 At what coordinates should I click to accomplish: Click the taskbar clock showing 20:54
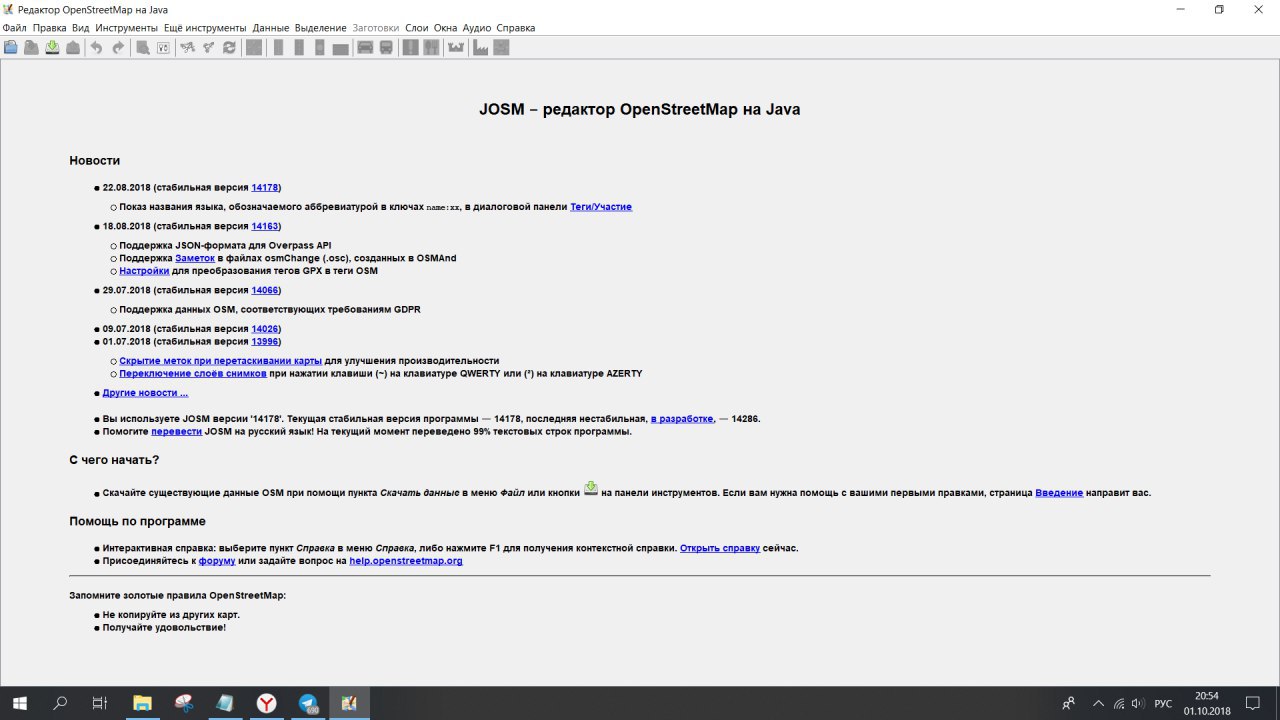pyautogui.click(x=1207, y=695)
